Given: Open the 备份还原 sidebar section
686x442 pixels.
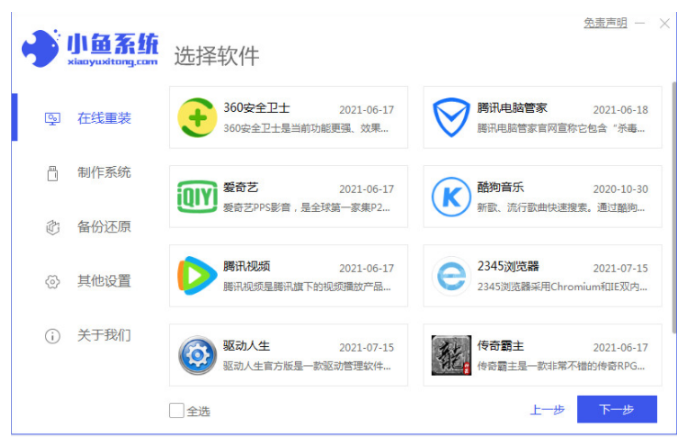Looking at the screenshot, I should point(104,226).
